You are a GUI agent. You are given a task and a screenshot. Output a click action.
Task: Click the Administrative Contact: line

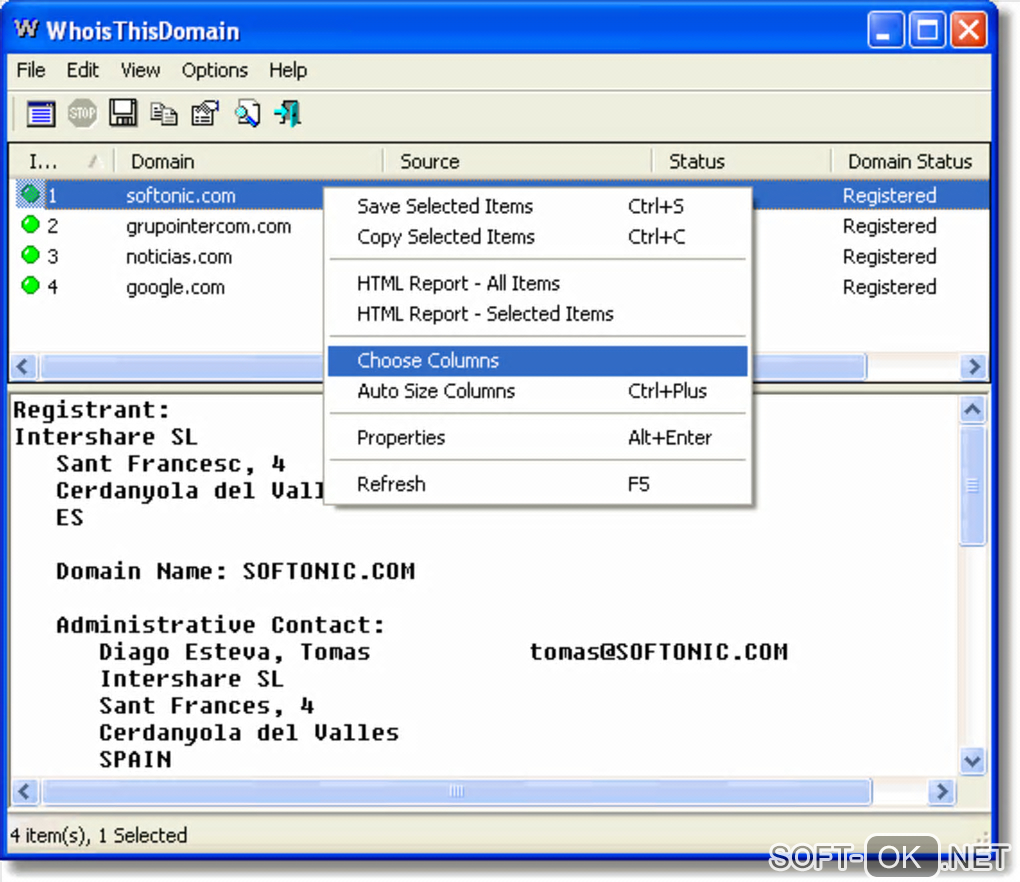(221, 624)
